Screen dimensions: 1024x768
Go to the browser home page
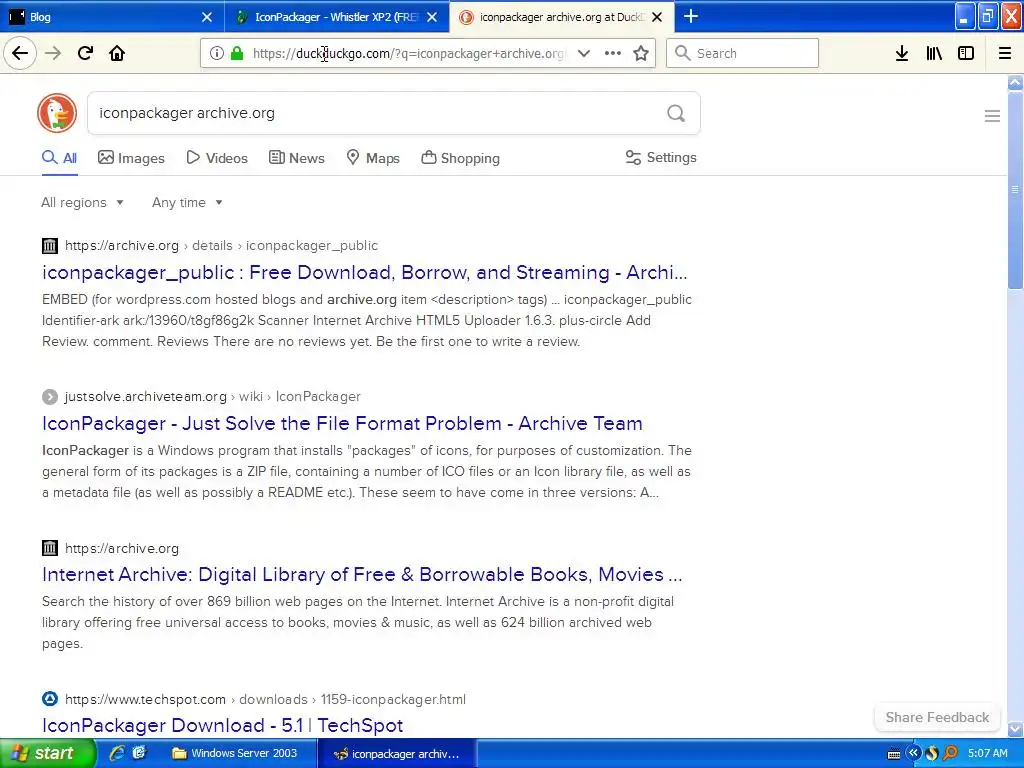click(117, 53)
